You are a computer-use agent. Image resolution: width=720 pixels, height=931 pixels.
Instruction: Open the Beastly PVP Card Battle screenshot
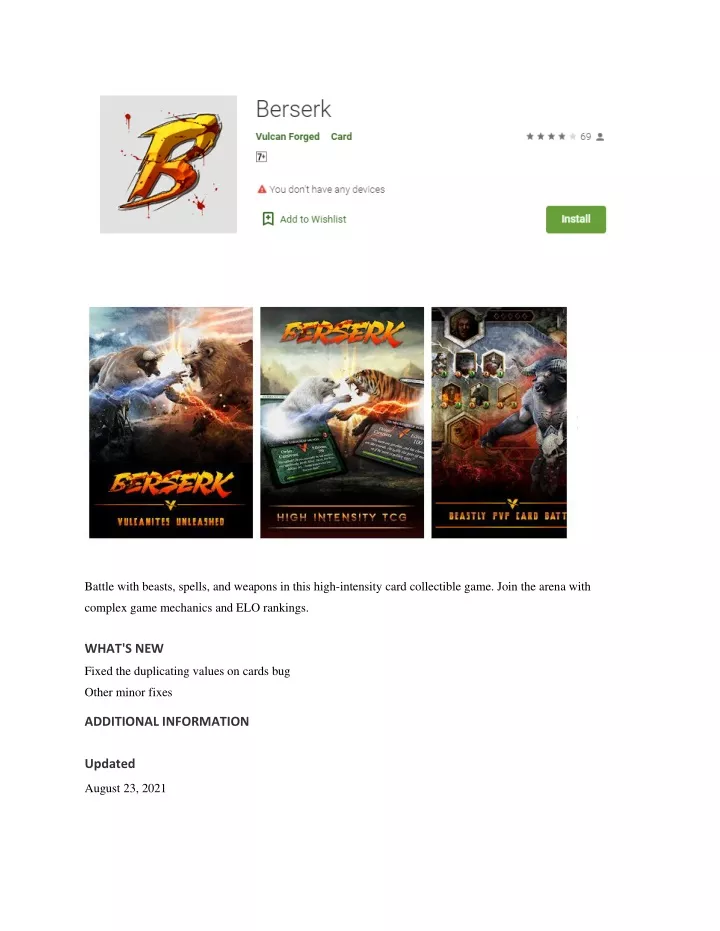click(x=499, y=422)
